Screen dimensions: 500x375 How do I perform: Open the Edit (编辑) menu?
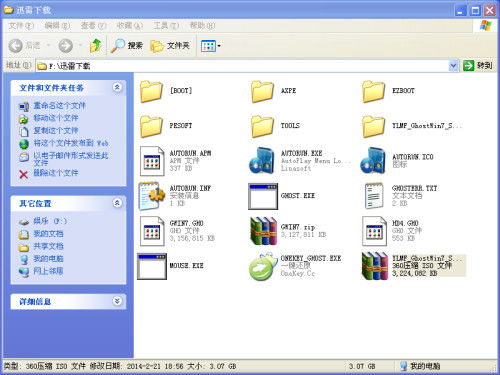pyautogui.click(x=57, y=26)
